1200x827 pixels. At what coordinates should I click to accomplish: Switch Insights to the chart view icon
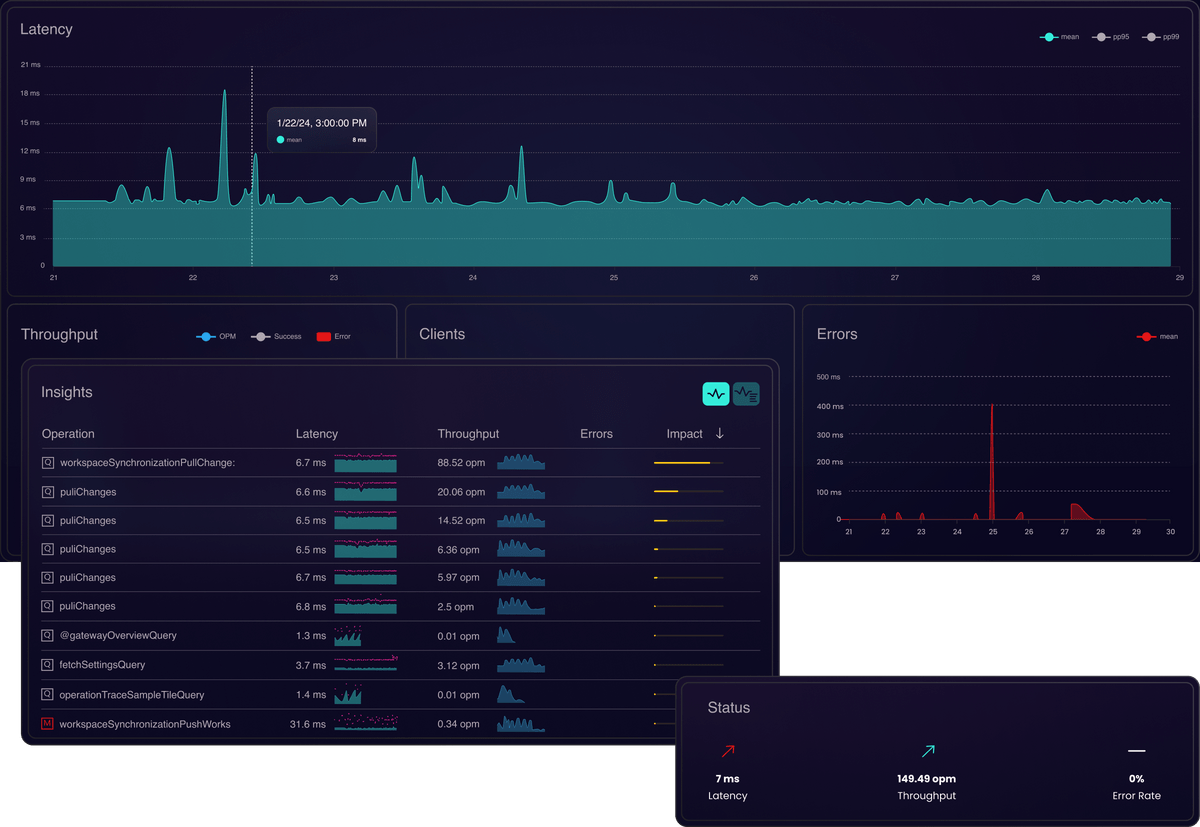[x=716, y=394]
